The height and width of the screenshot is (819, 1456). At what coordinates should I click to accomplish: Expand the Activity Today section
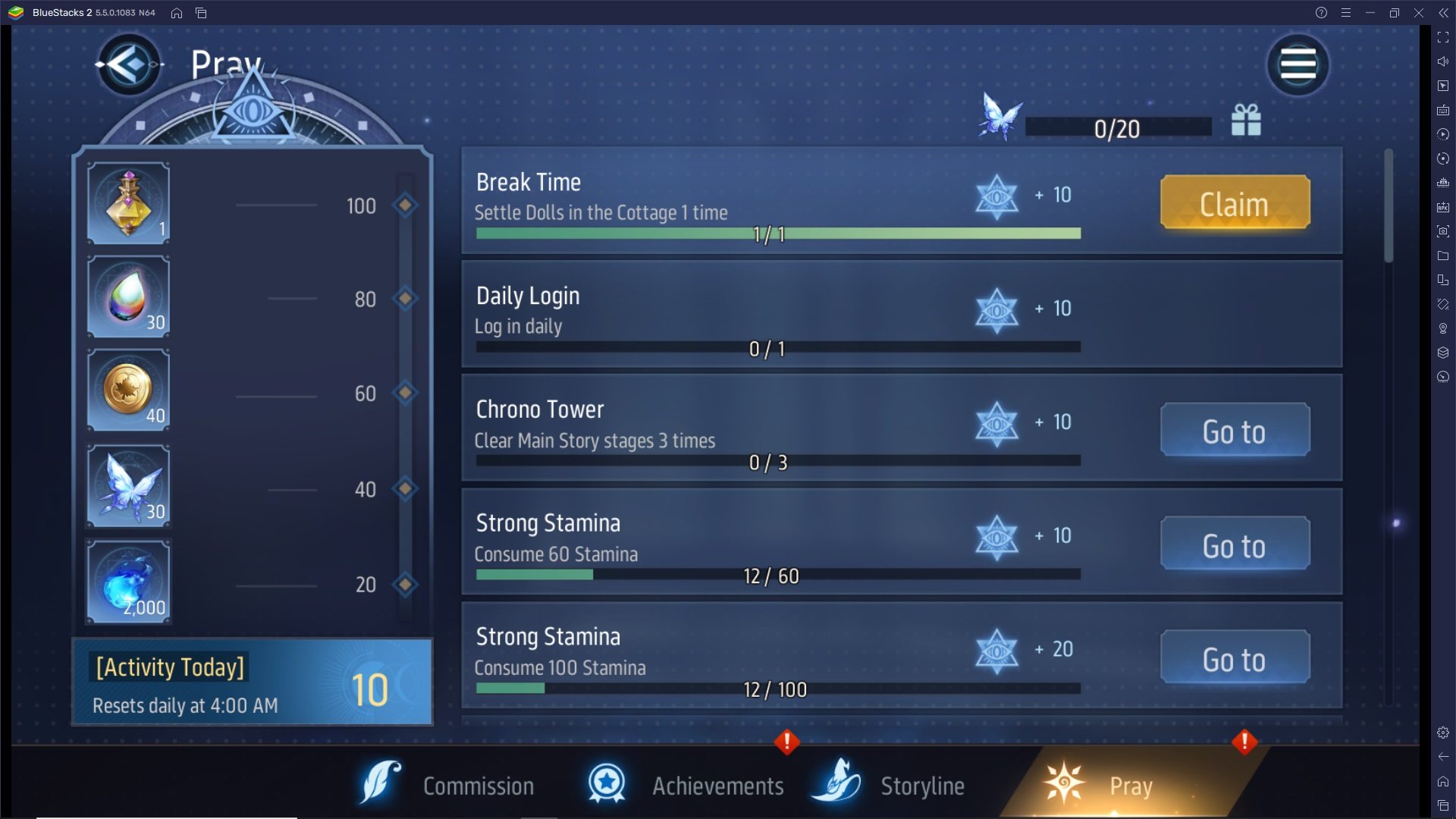(252, 684)
